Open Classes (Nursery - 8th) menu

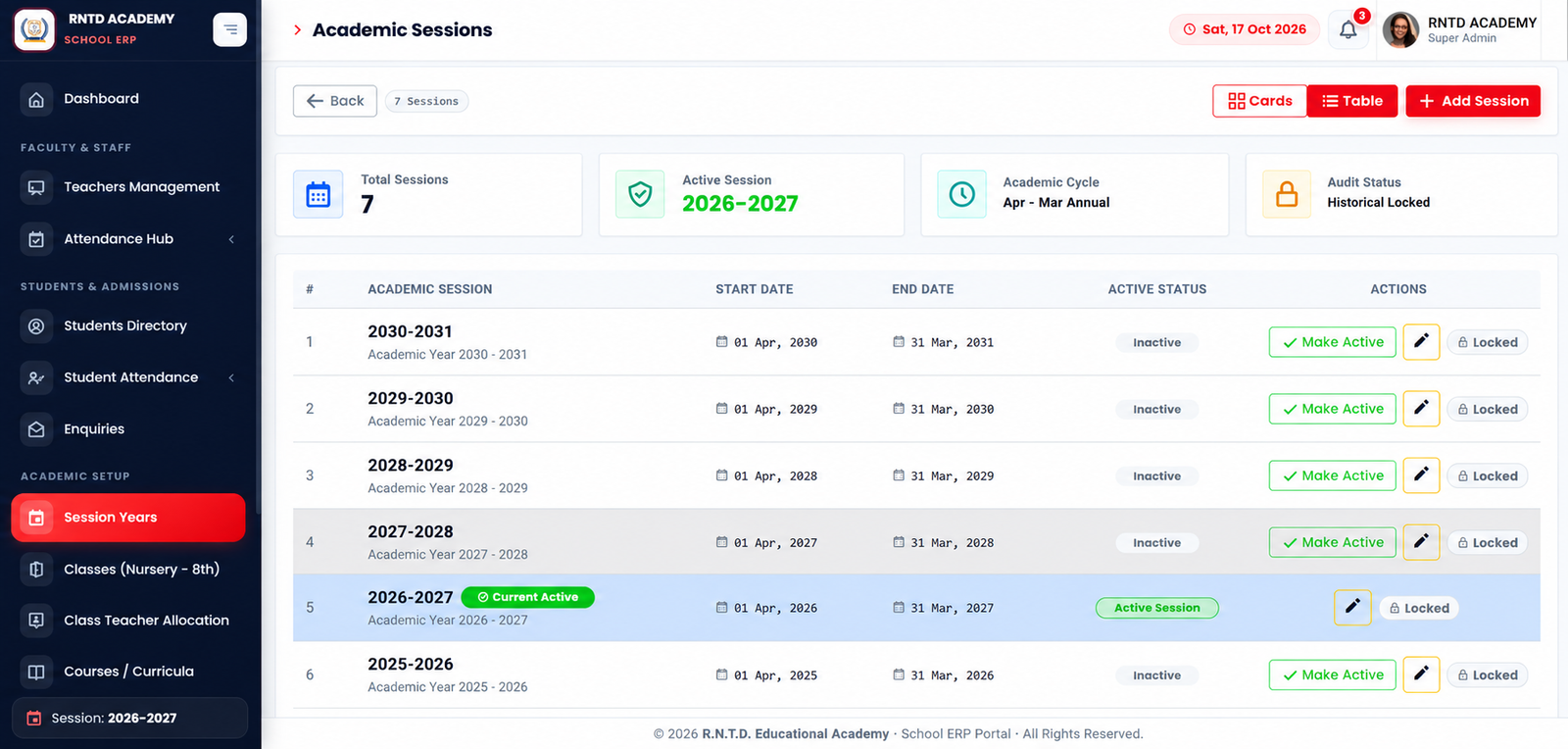pos(128,570)
